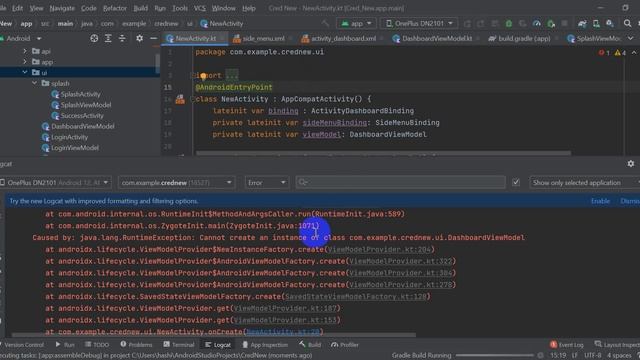Click the Search Everywhere magnifier icon
This screenshot has width=640, height=360.
pyautogui.click(x=627, y=24)
